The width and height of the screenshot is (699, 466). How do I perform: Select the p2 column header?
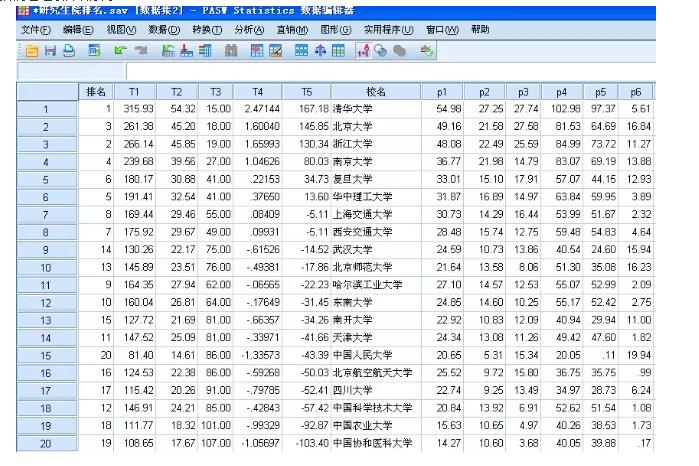pos(484,92)
